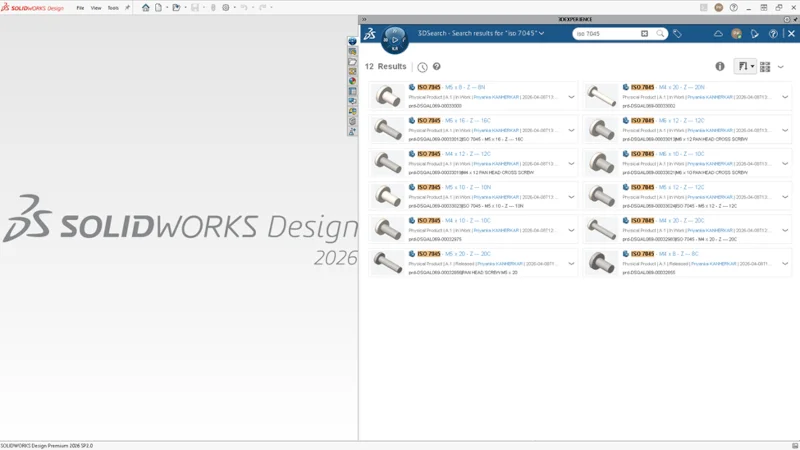Select M4 x 8 - Z --- 8C screw thumbnail
Screen dimensions: 800x450
(x=602, y=262)
